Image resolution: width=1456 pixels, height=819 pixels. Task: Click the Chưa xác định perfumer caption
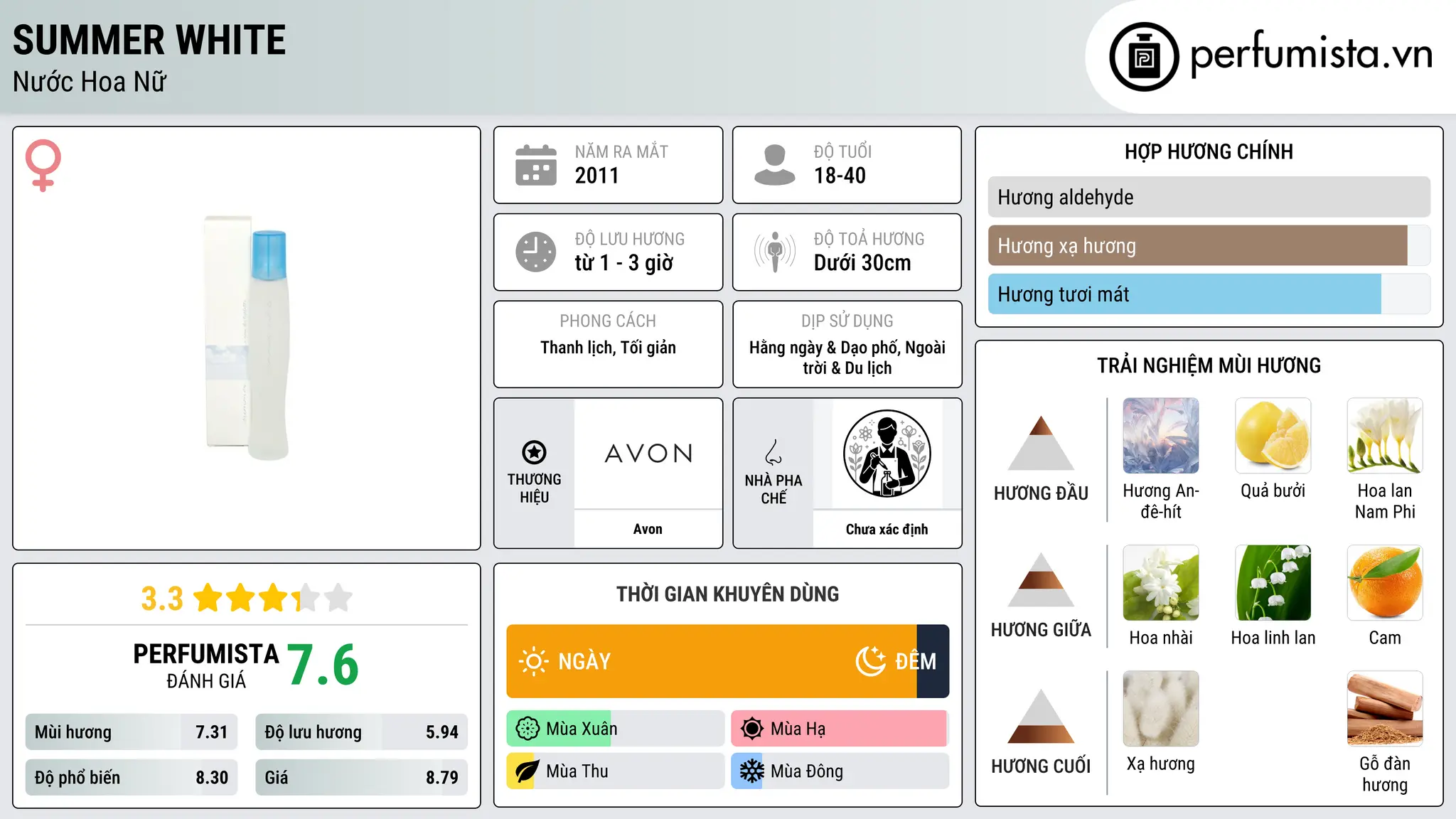point(887,529)
